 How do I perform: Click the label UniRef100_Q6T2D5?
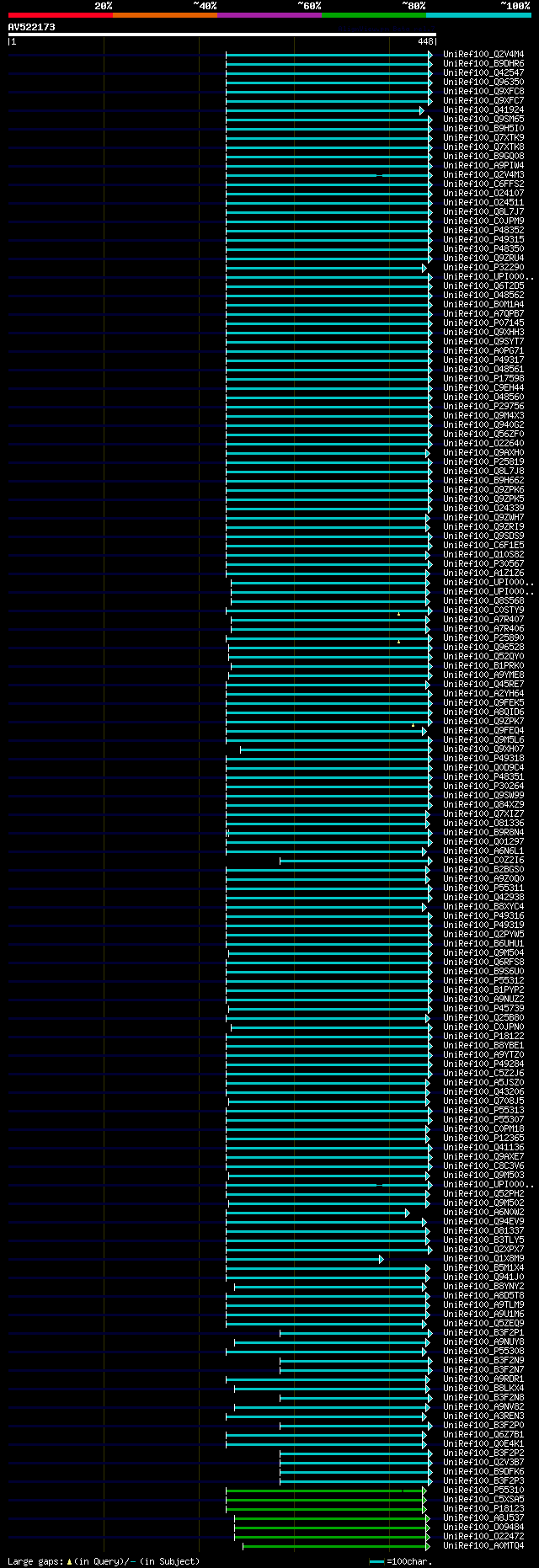point(483,286)
